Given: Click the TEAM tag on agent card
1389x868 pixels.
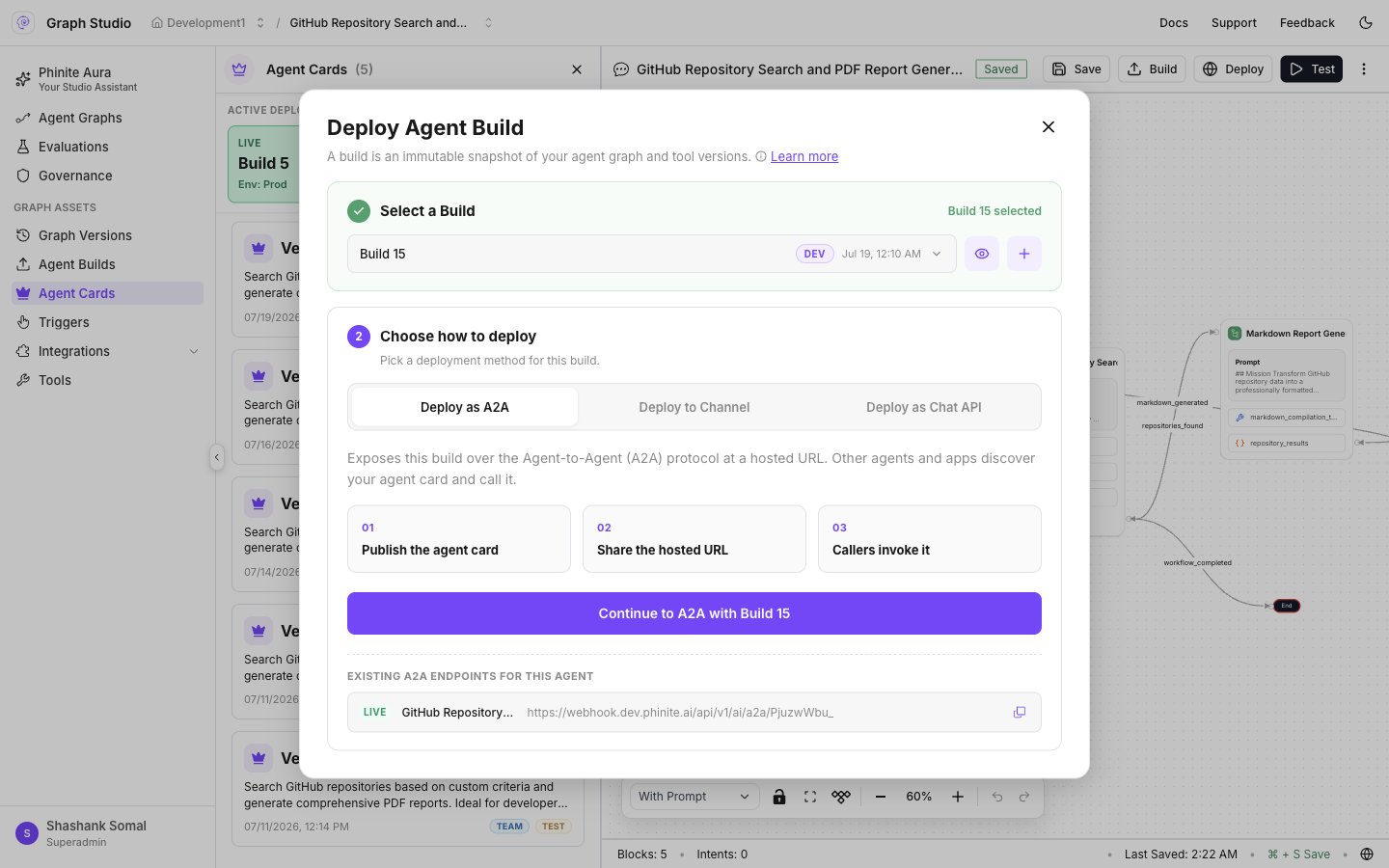Looking at the screenshot, I should pyautogui.click(x=509, y=827).
